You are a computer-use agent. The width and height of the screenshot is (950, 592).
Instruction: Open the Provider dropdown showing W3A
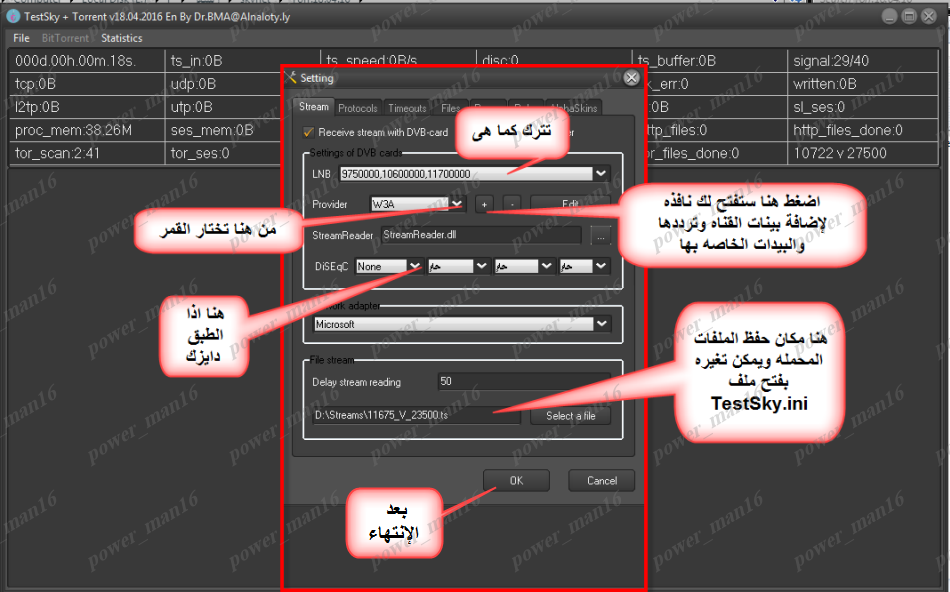pyautogui.click(x=457, y=204)
